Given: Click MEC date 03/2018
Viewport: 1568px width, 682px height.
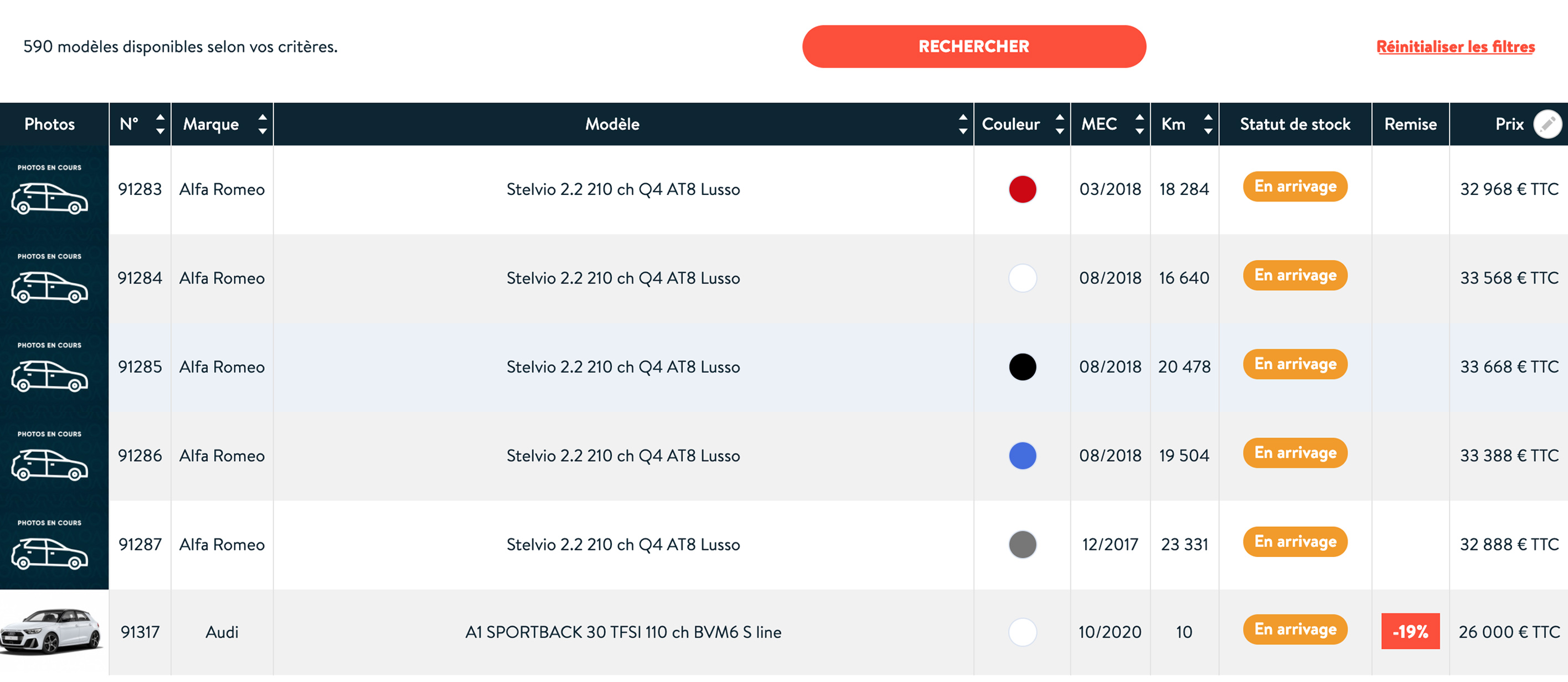Looking at the screenshot, I should [1110, 189].
